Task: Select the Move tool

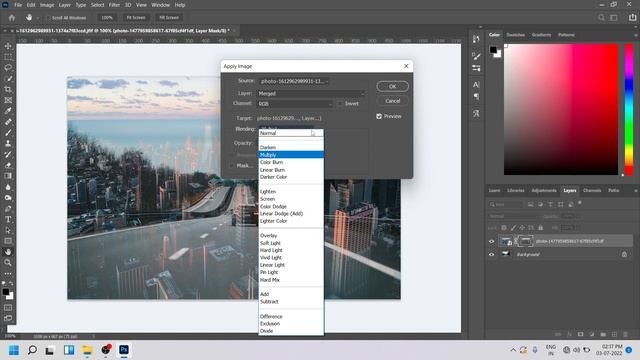Action: click(x=8, y=46)
